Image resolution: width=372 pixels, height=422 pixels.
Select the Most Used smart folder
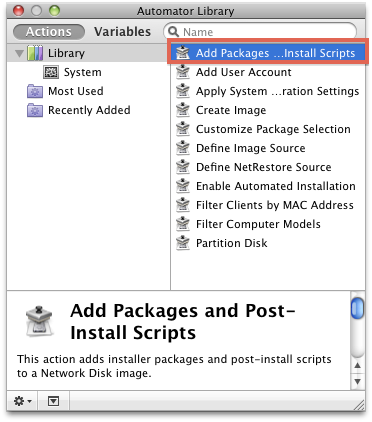point(88,91)
